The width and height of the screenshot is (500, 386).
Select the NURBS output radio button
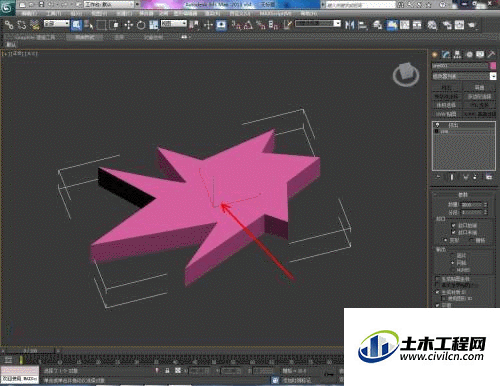click(453, 270)
